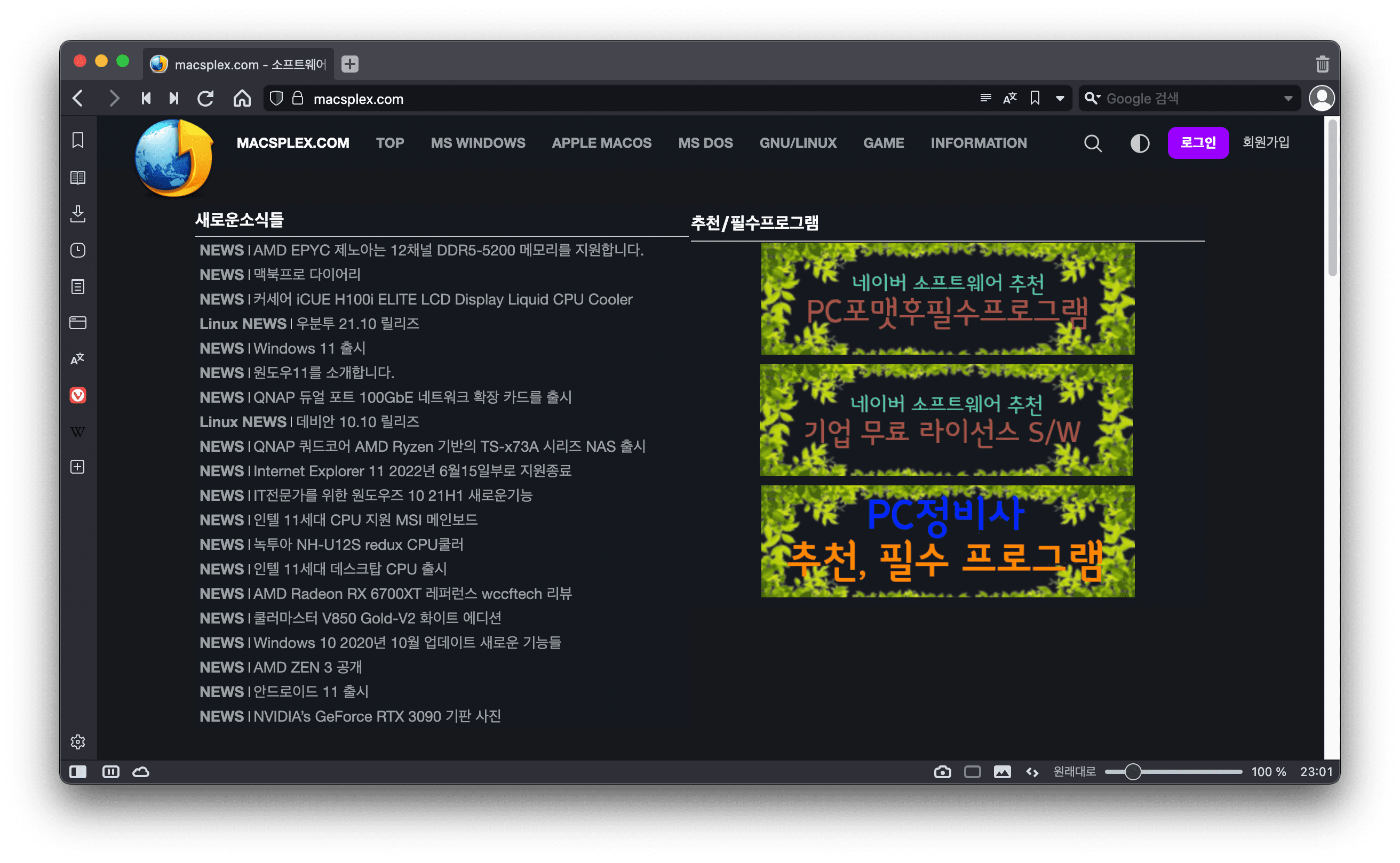Open the Translate panel in the sidebar
This screenshot has height=863, width=1400.
[x=78, y=359]
